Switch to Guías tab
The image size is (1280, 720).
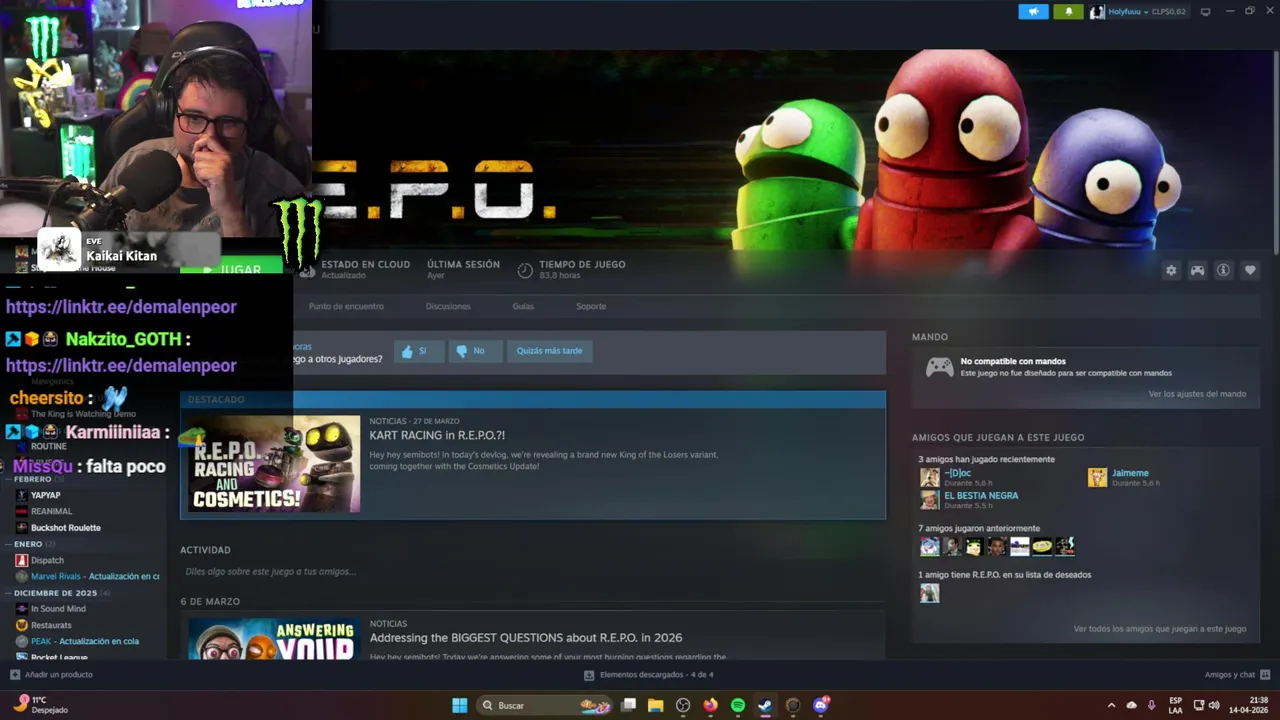click(x=523, y=306)
